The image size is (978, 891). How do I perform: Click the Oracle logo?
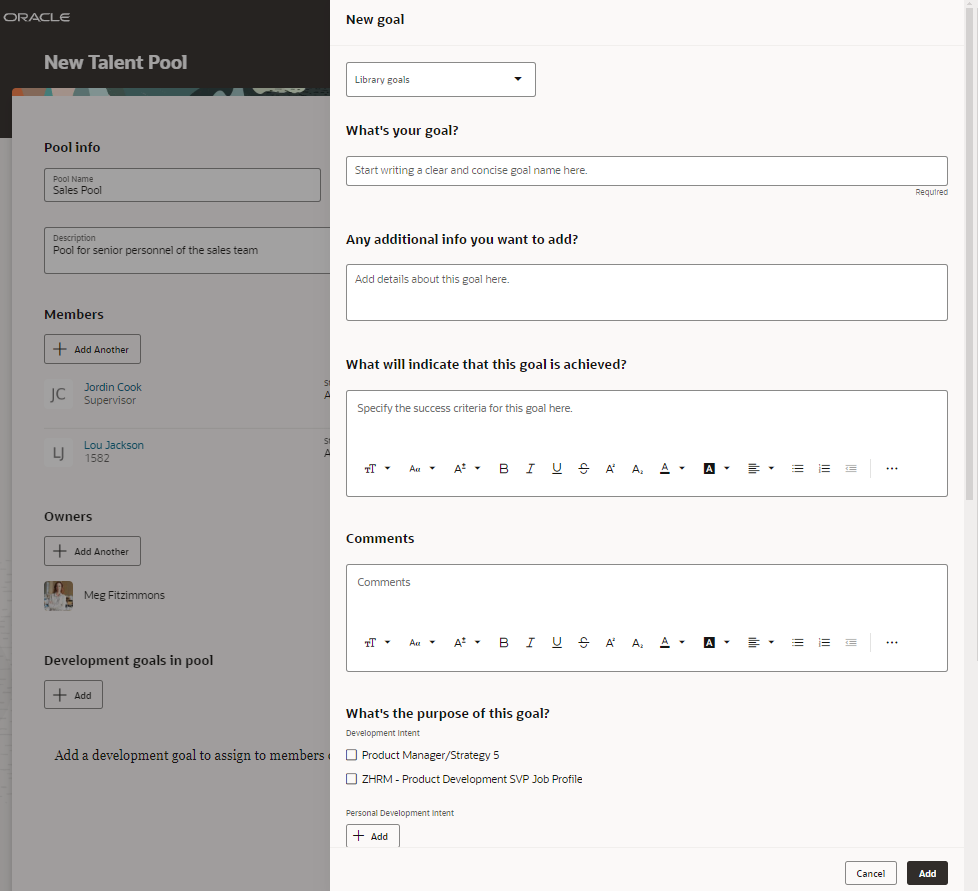37,17
